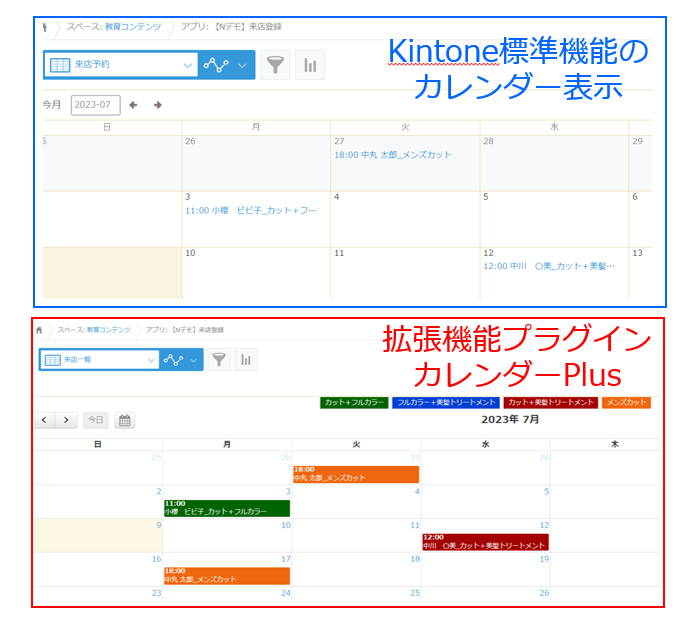Select day 9 in Calendar Plus
The image size is (689, 624).
[159, 525]
